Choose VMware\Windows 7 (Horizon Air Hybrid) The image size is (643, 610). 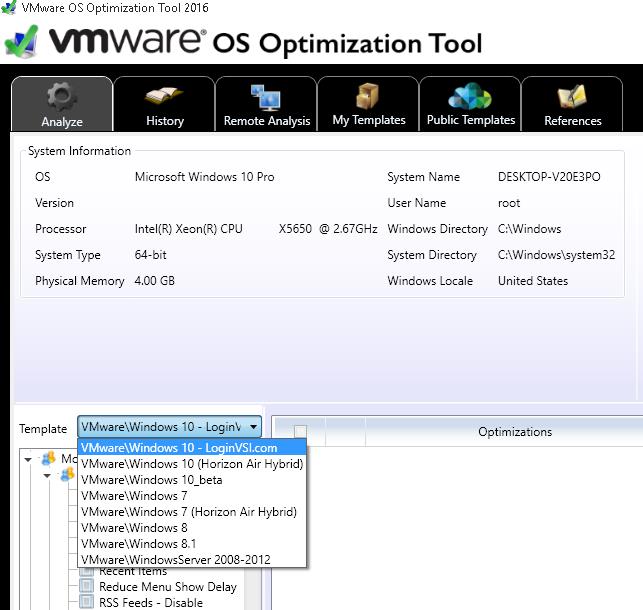[x=192, y=512]
